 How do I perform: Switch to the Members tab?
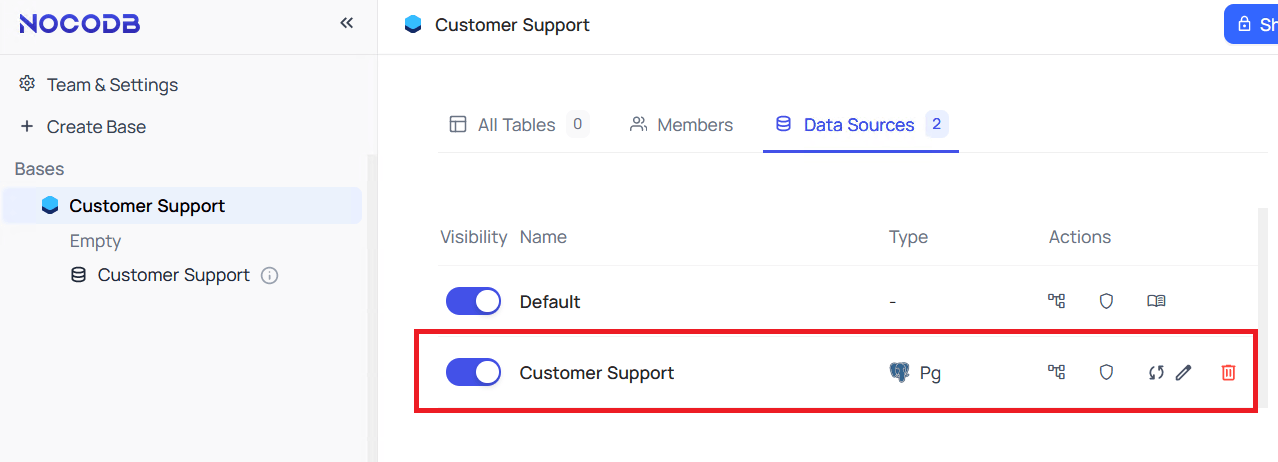click(694, 125)
